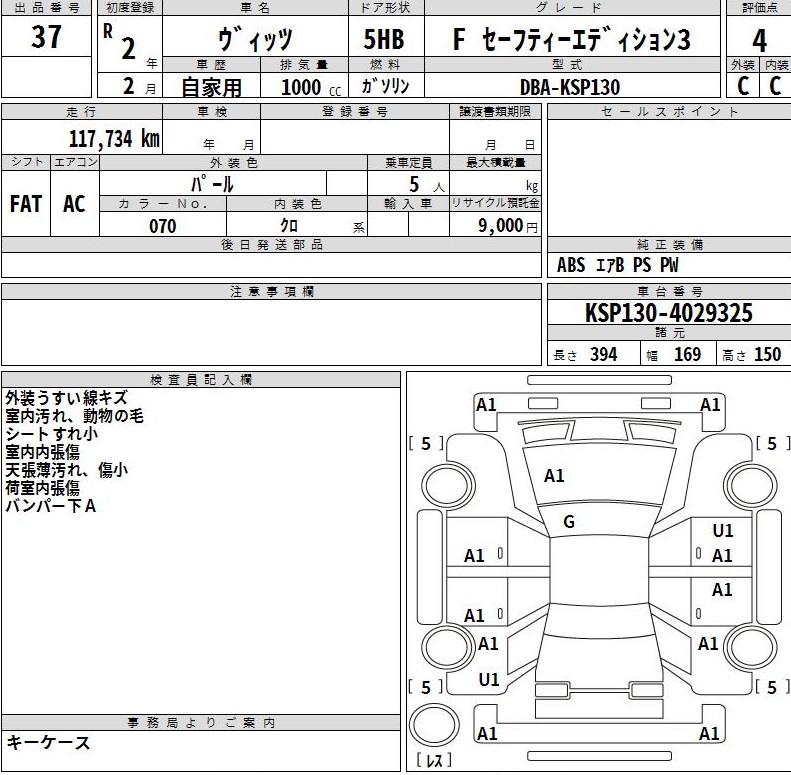Viewport: 791px width, 775px height.
Task: Select the 自家用 vehicle history value
Action: pos(211,87)
